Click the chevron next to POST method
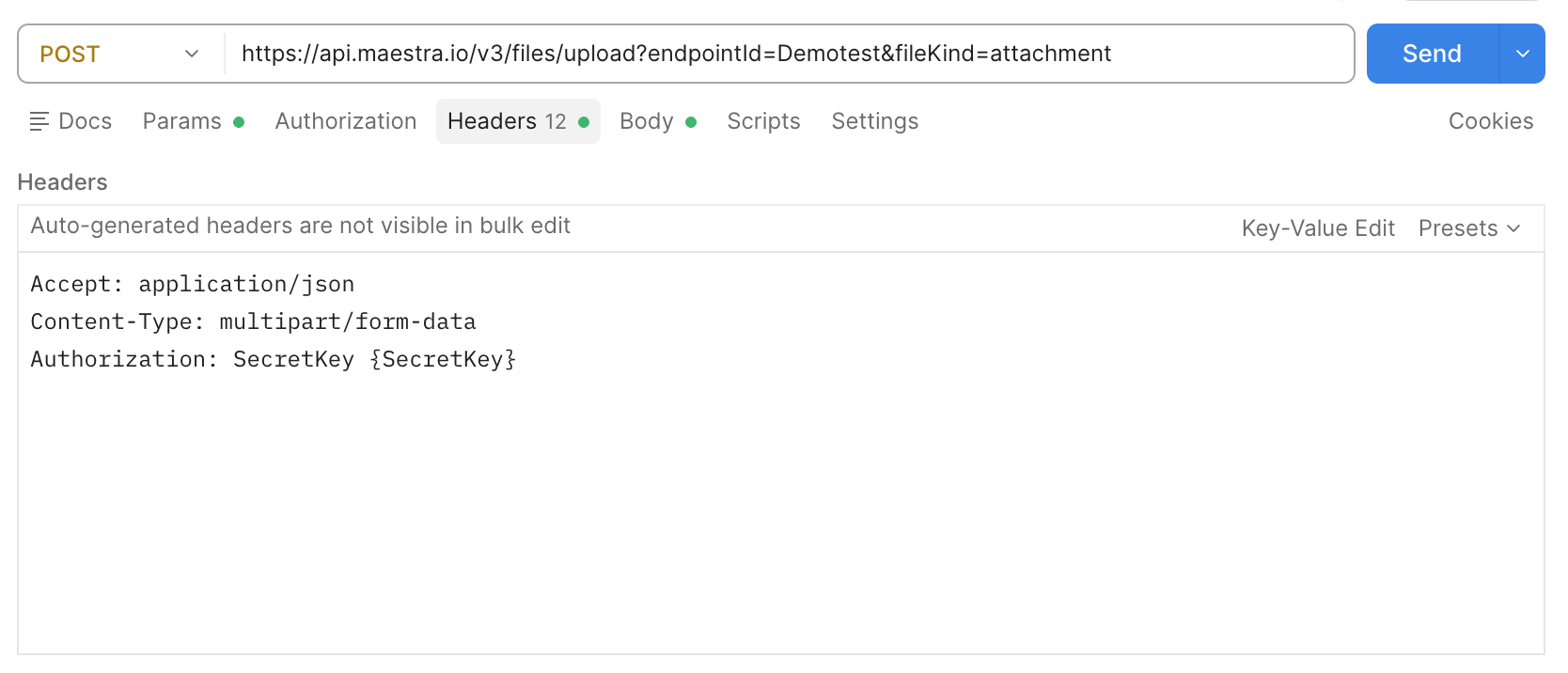Screen dimensions: 1568x673 [192, 54]
